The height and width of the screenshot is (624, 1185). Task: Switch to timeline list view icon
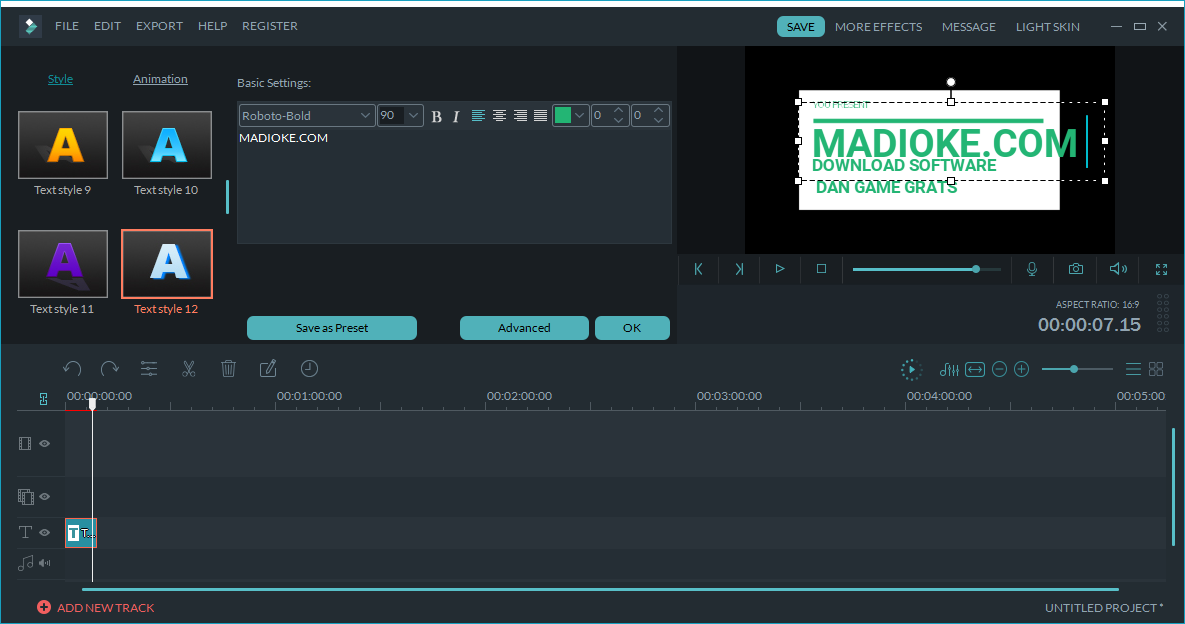(1133, 369)
